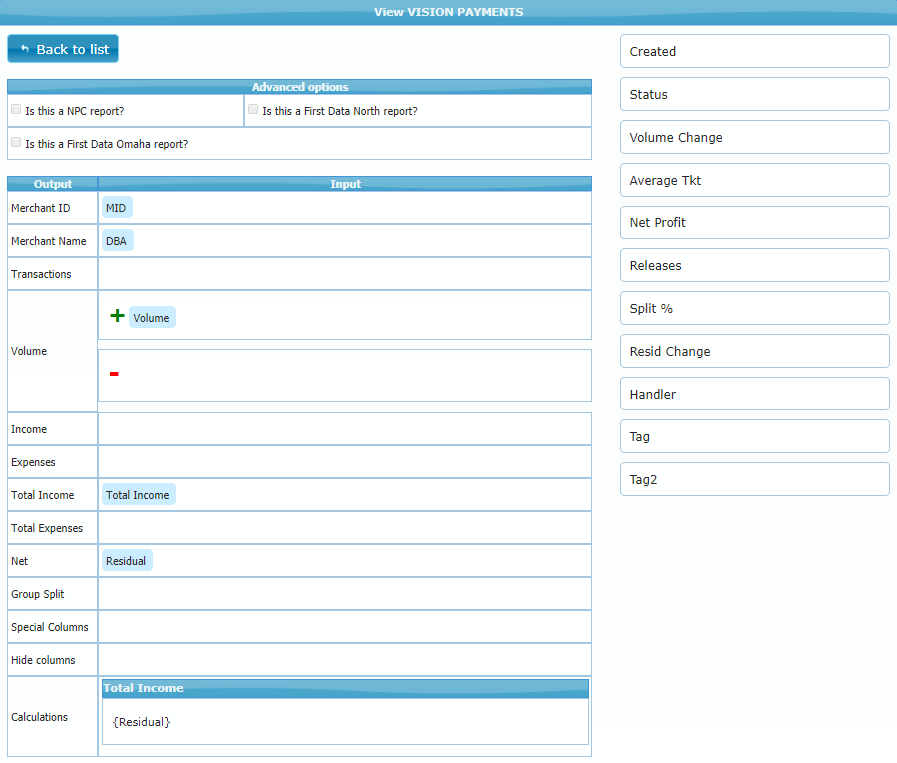Click the red minus volume icon
The width and height of the screenshot is (897, 763).
point(114,374)
